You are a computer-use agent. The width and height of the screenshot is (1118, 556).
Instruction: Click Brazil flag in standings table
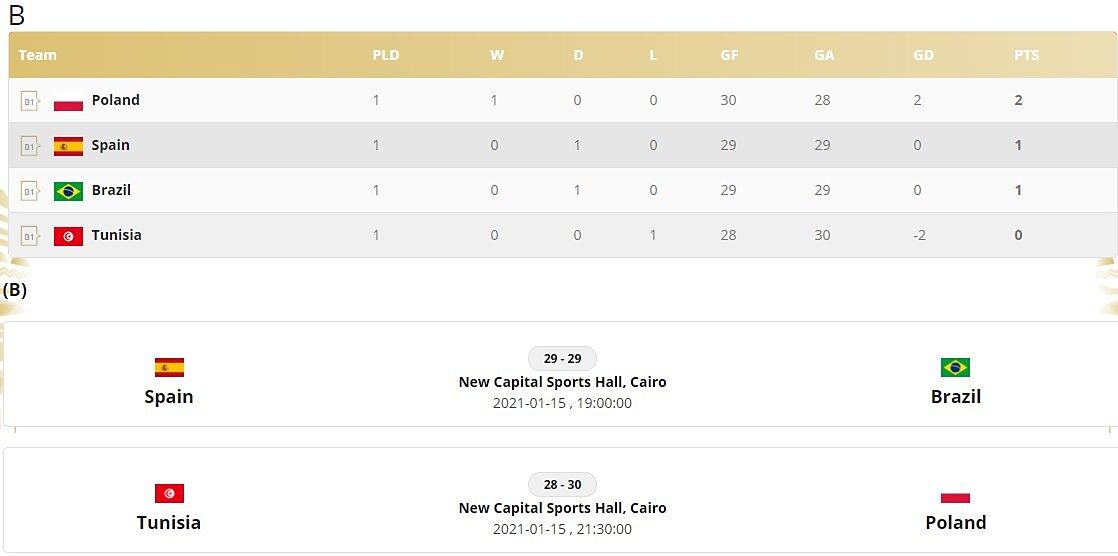tap(68, 191)
